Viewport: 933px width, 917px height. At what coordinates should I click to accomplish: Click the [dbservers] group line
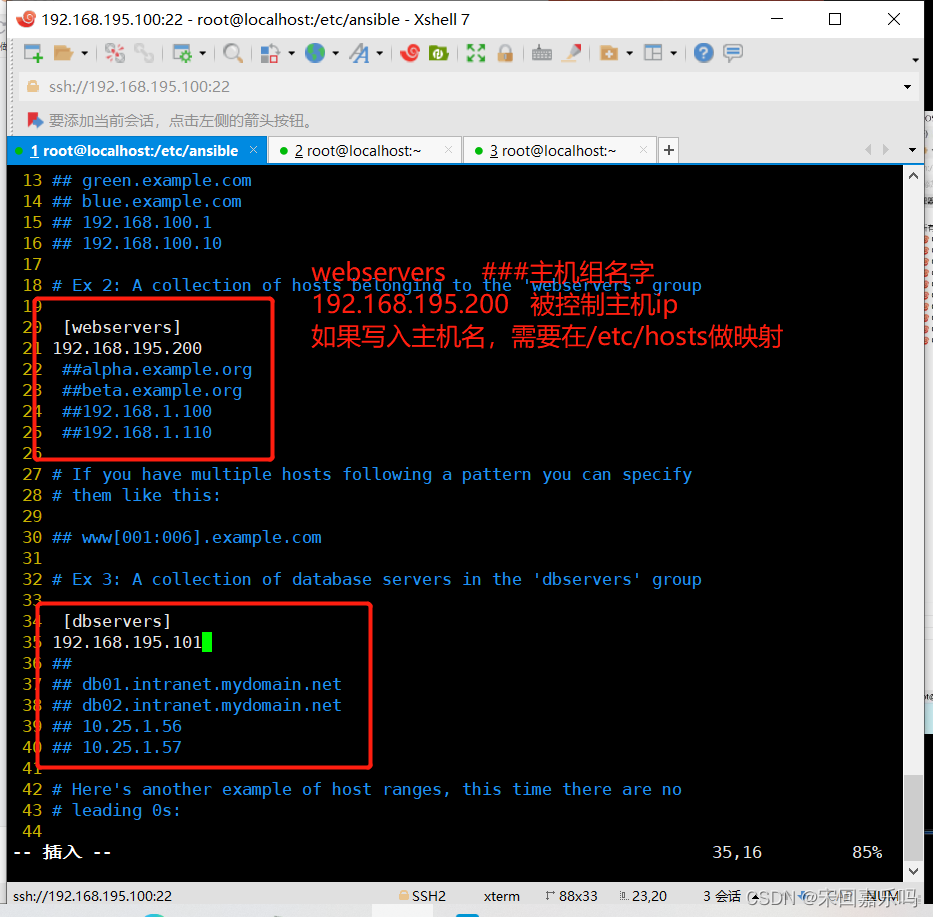coord(117,621)
